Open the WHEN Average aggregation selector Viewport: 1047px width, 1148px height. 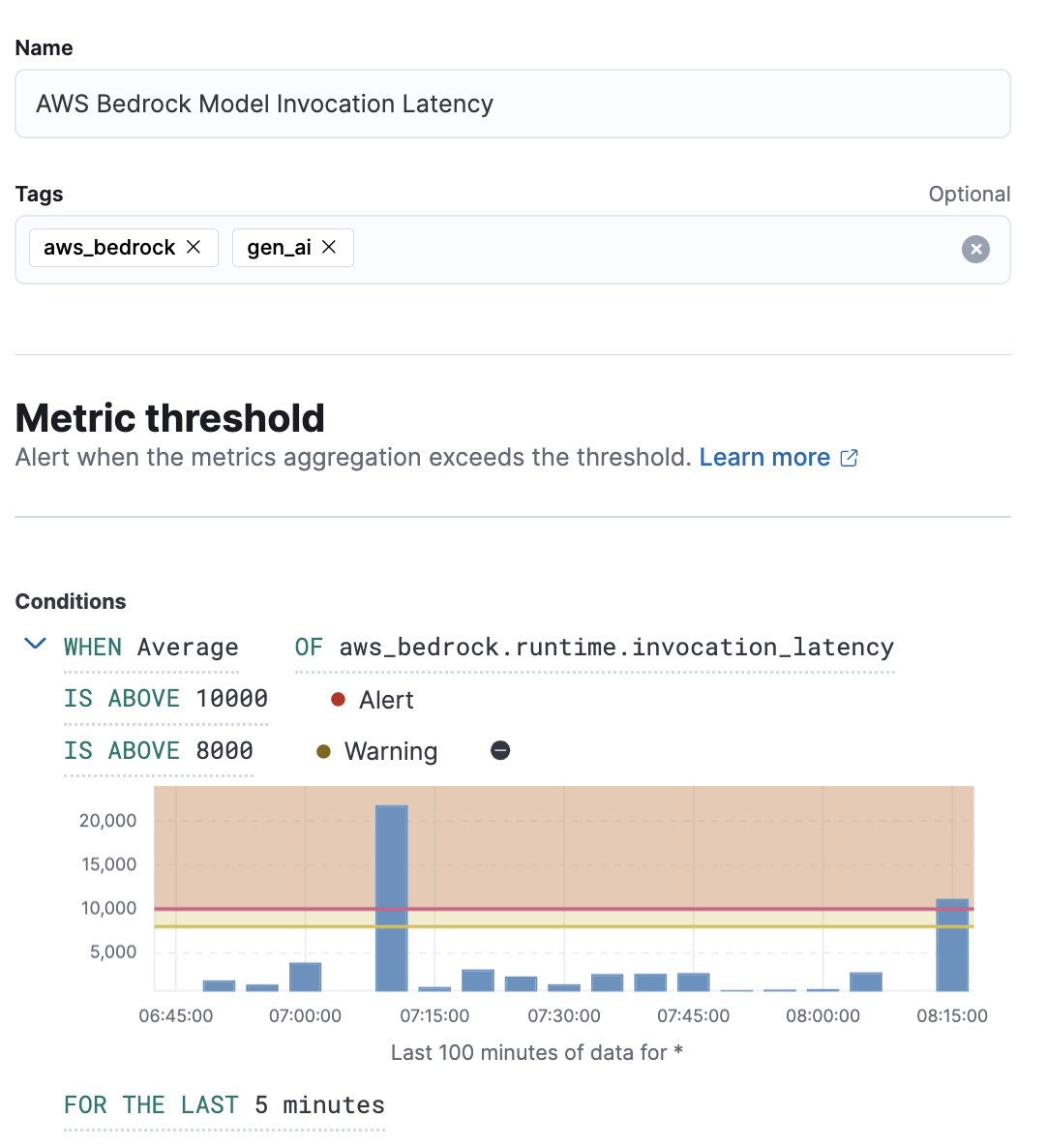[x=151, y=648]
